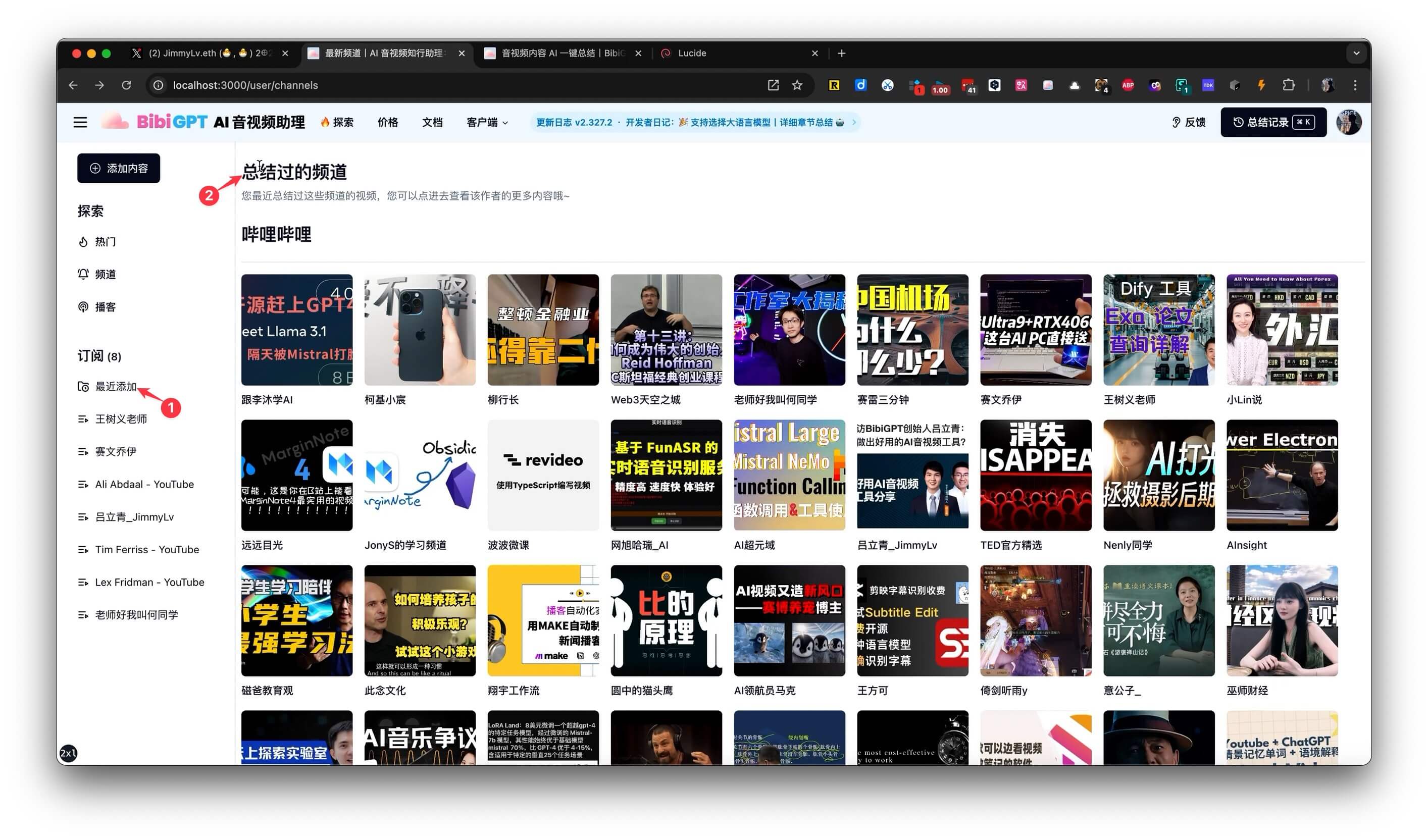The height and width of the screenshot is (840, 1428).
Task: Open the 总结记录 history button
Action: tap(1273, 122)
